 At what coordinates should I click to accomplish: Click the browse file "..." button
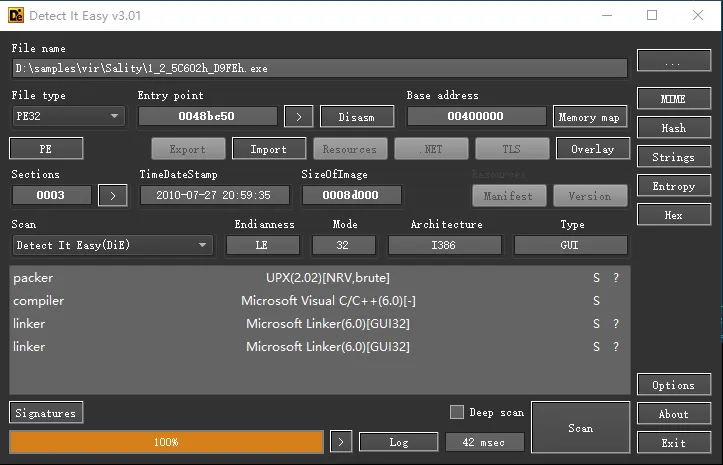(x=673, y=62)
